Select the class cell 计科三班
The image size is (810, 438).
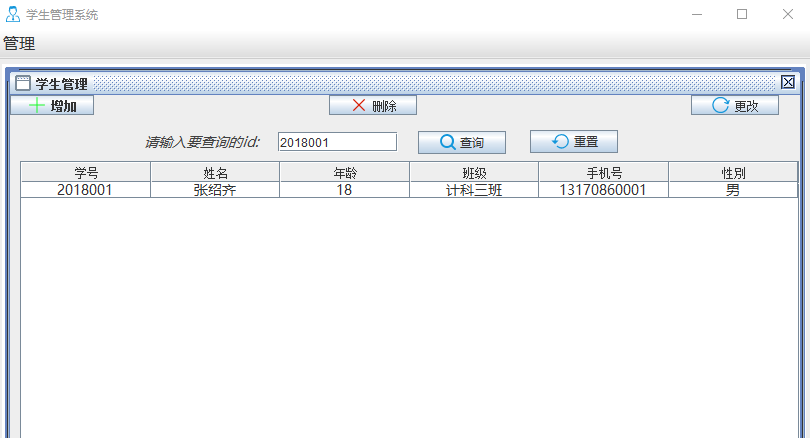(474, 190)
